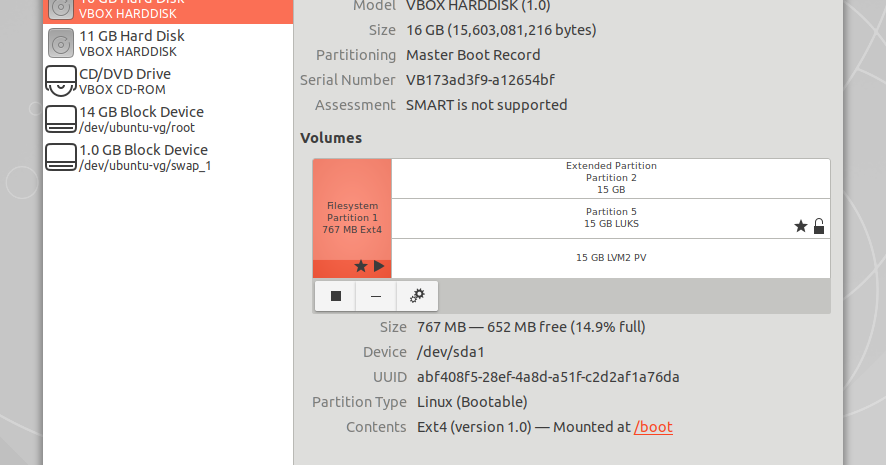886x465 pixels.
Task: Click the star icon on Partition 1
Action: [361, 266]
